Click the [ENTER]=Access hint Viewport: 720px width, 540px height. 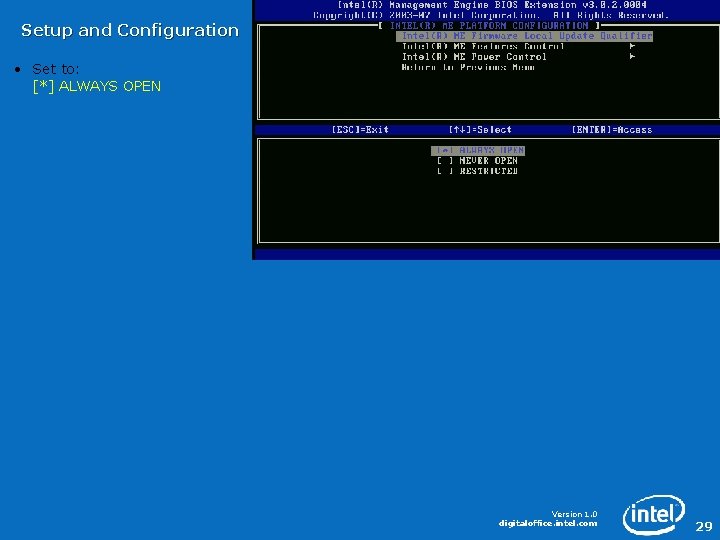coord(612,129)
